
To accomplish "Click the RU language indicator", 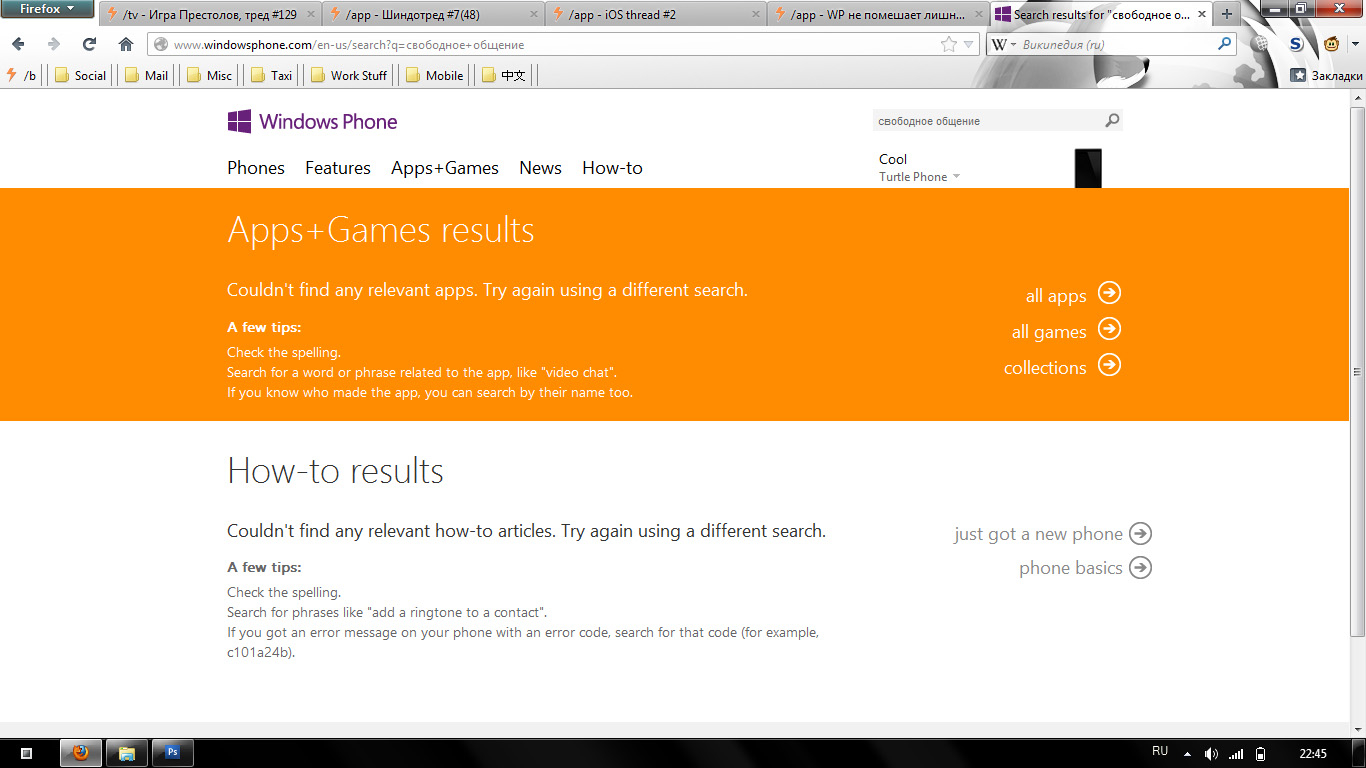I will 1160,752.
